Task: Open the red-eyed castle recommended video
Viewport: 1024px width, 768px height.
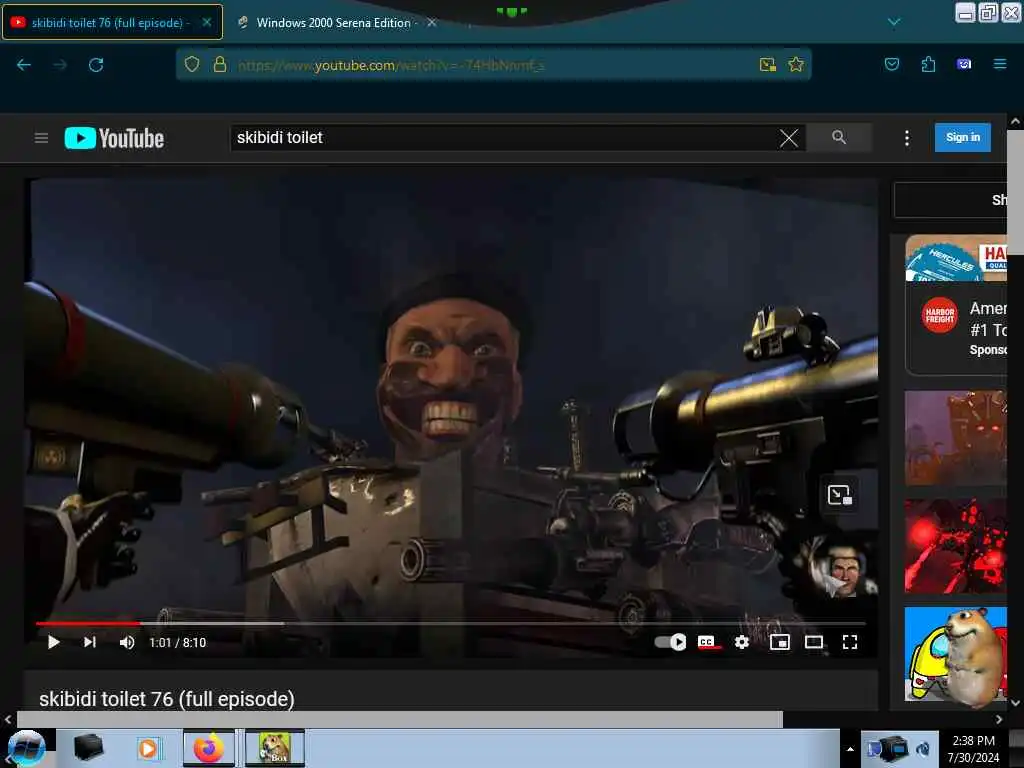Action: [956, 438]
